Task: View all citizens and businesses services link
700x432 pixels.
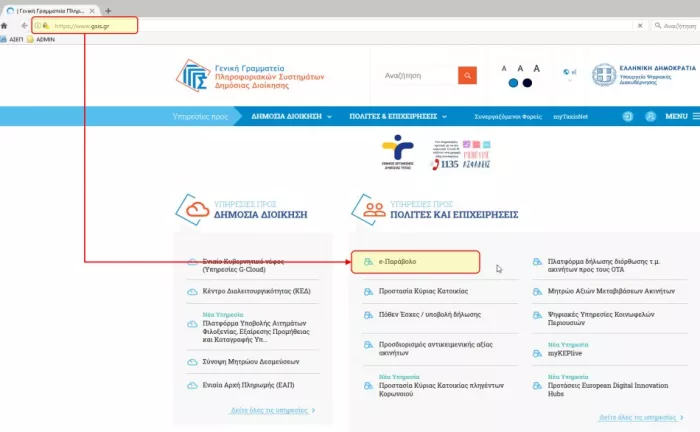Action: [641, 417]
